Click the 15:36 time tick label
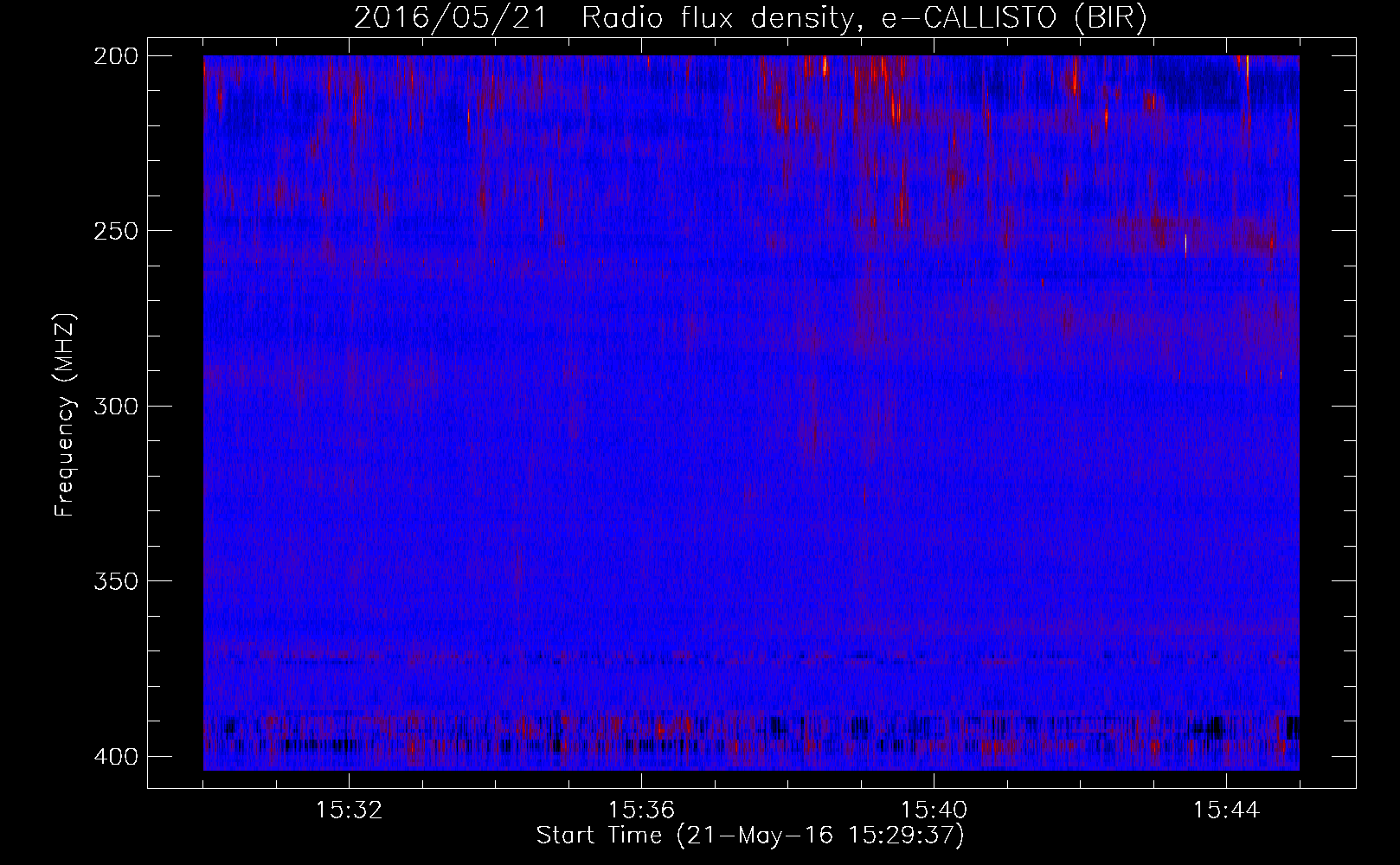Viewport: 1400px width, 865px height. [641, 811]
